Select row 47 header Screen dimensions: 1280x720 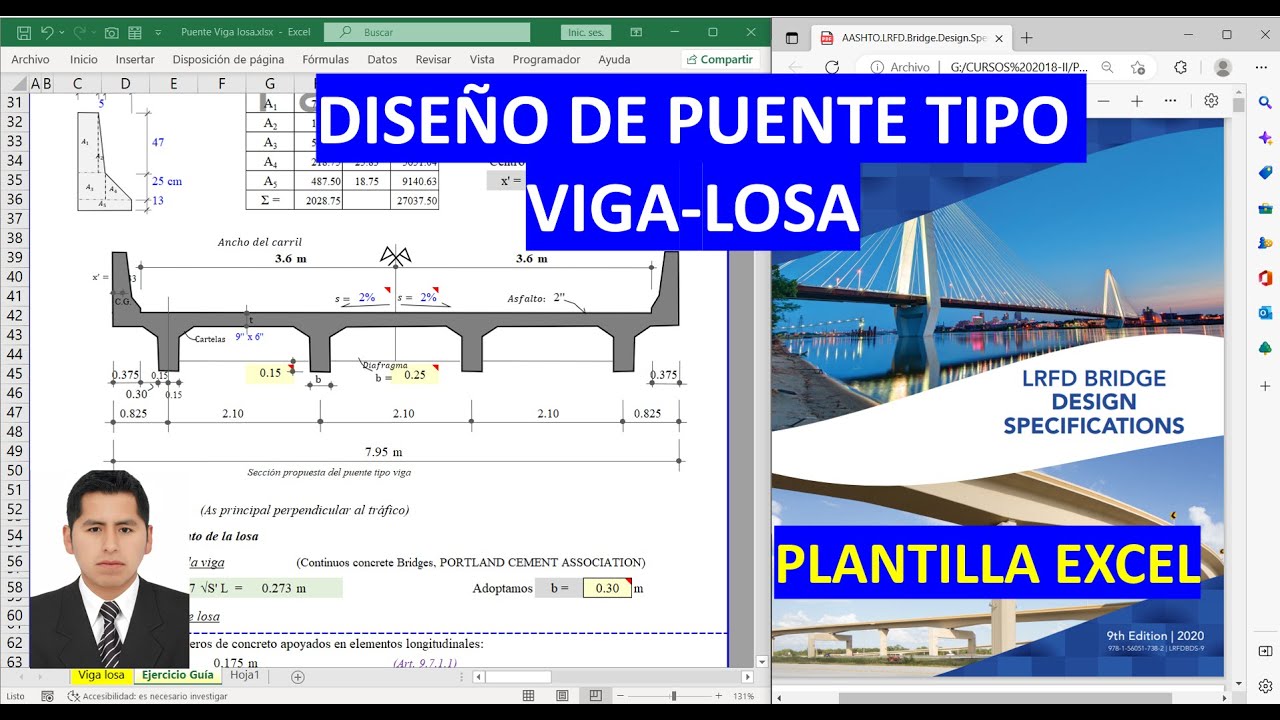click(x=15, y=412)
